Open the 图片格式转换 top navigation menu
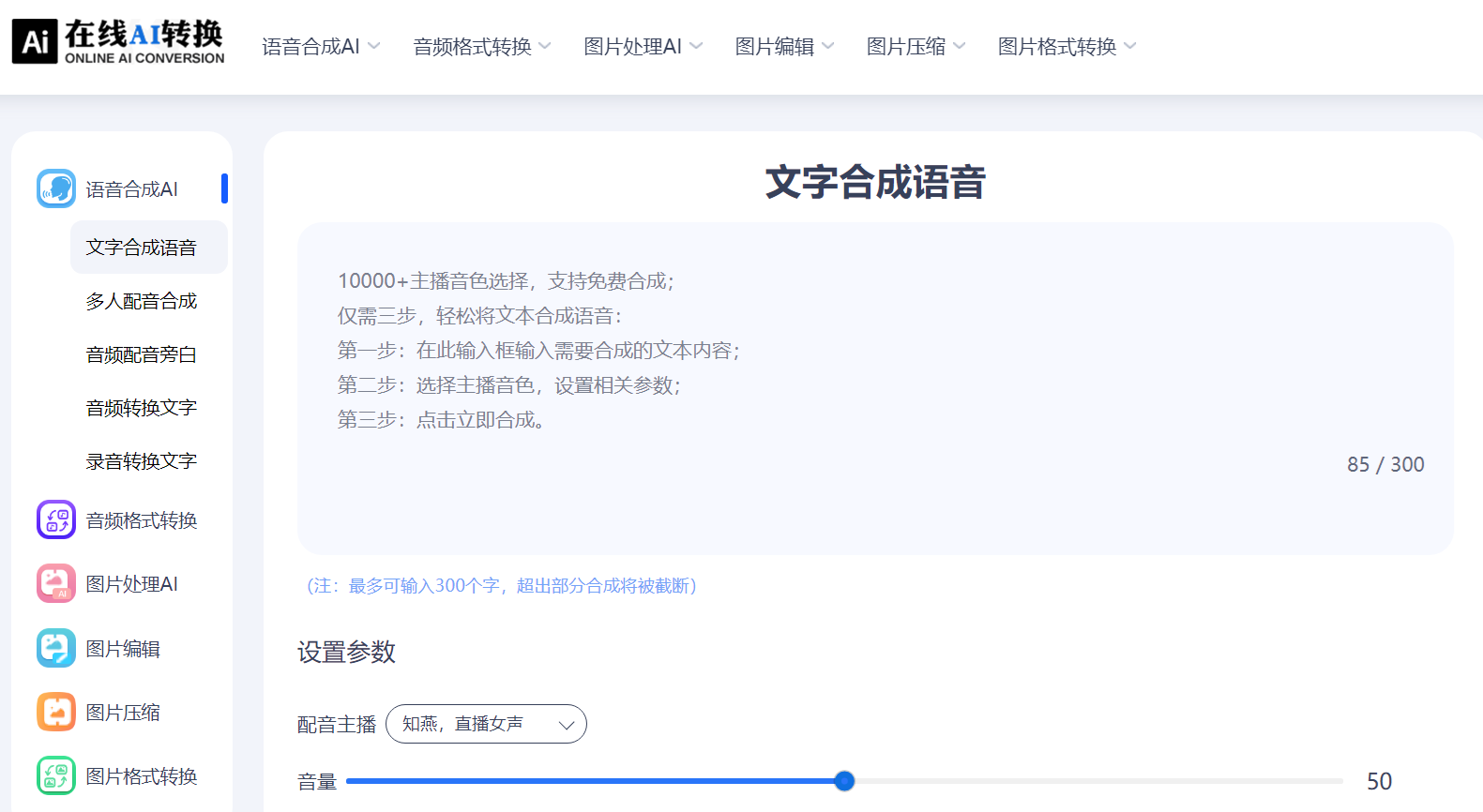The height and width of the screenshot is (812, 1483). [1067, 47]
